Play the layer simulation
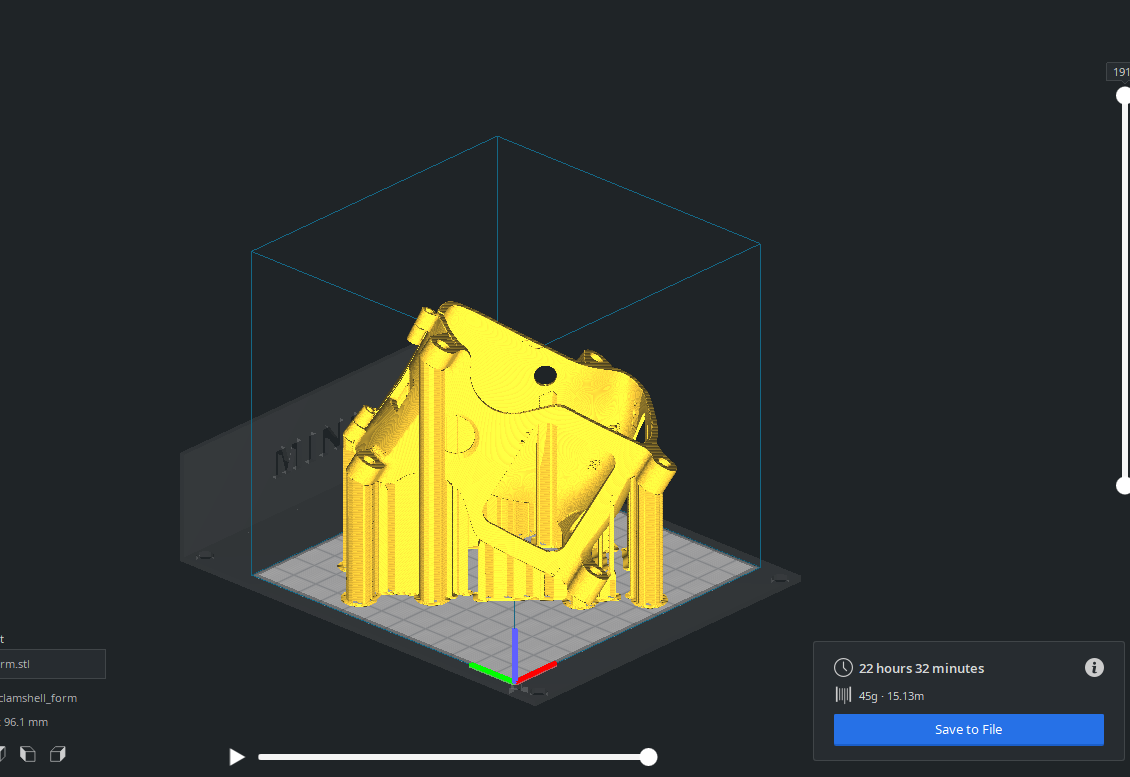This screenshot has height=777, width=1130. (237, 757)
